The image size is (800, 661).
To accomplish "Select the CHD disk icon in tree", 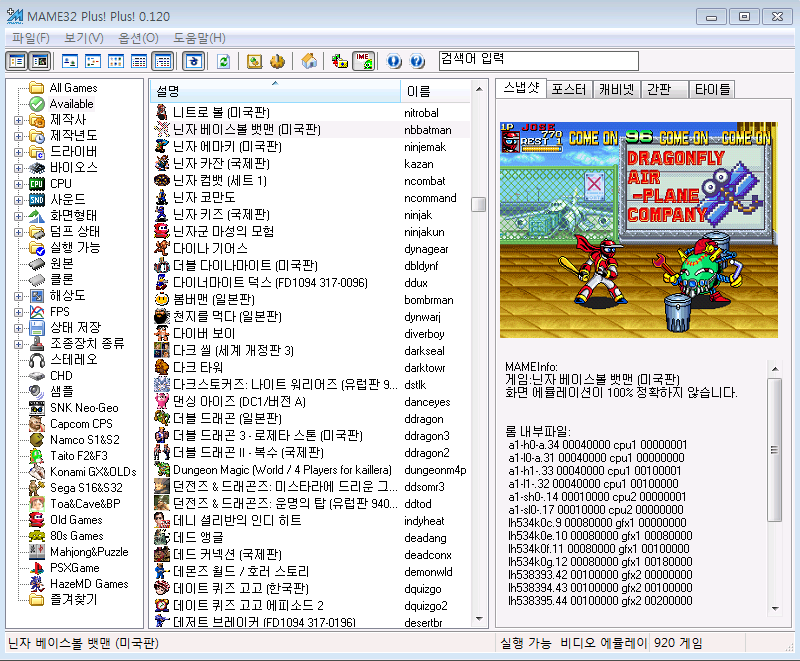I will tap(37, 376).
